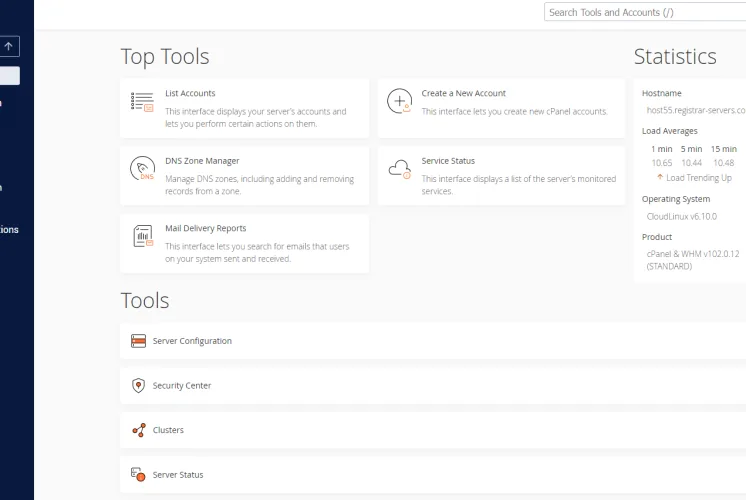Viewport: 746px width, 500px height.
Task: Click the Service Status cloud icon
Action: coord(400,169)
